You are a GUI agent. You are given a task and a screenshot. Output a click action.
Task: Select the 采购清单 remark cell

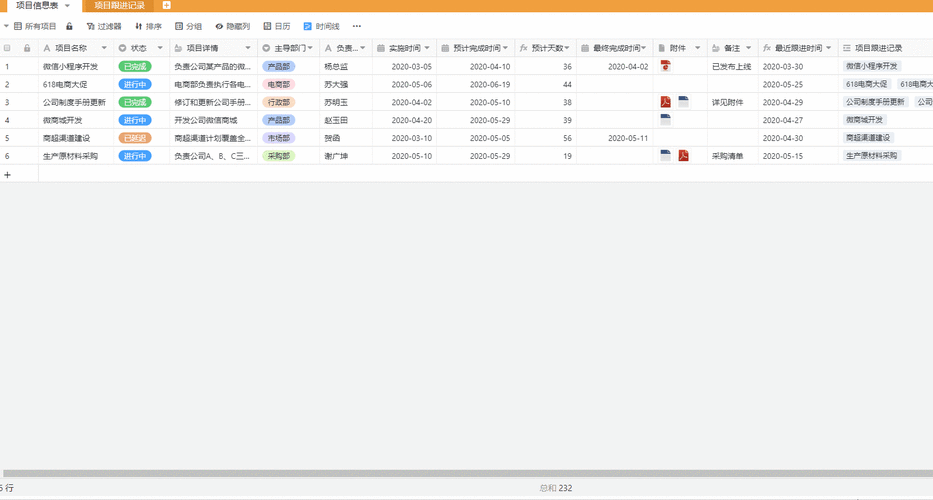(732, 156)
